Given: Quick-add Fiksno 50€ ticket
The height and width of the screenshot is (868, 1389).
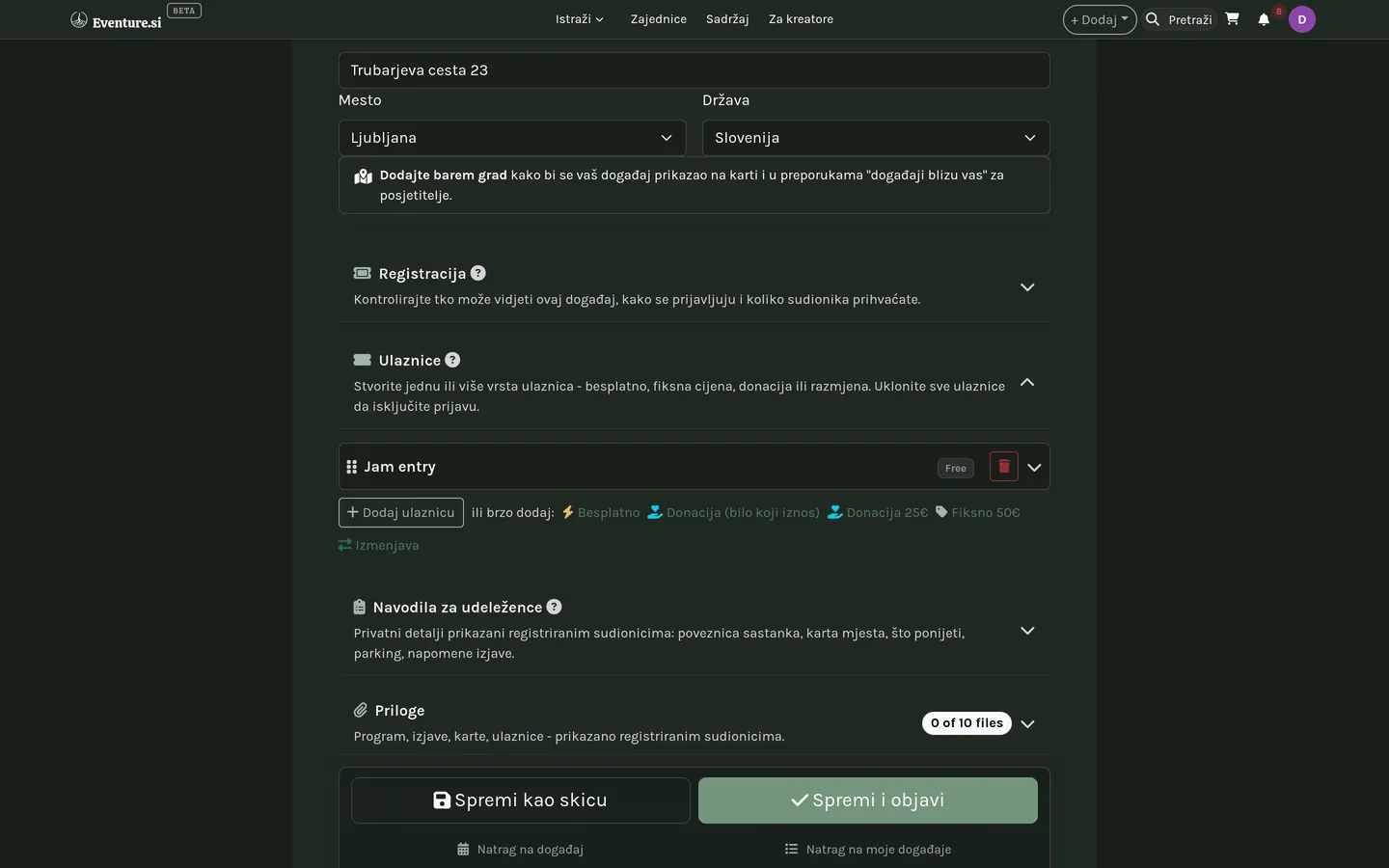Looking at the screenshot, I should point(977,512).
